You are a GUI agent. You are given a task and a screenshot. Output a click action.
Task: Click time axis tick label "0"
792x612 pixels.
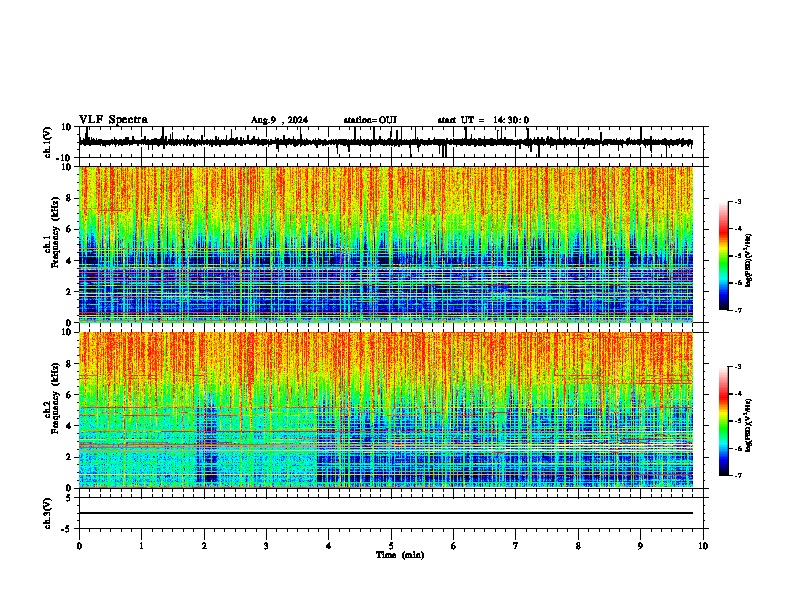79,546
